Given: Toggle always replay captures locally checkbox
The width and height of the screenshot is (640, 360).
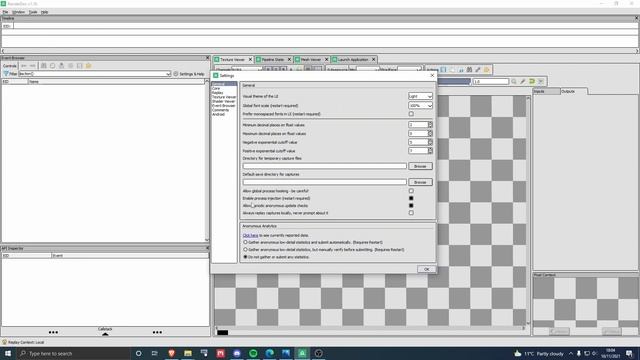Looking at the screenshot, I should coord(411,213).
